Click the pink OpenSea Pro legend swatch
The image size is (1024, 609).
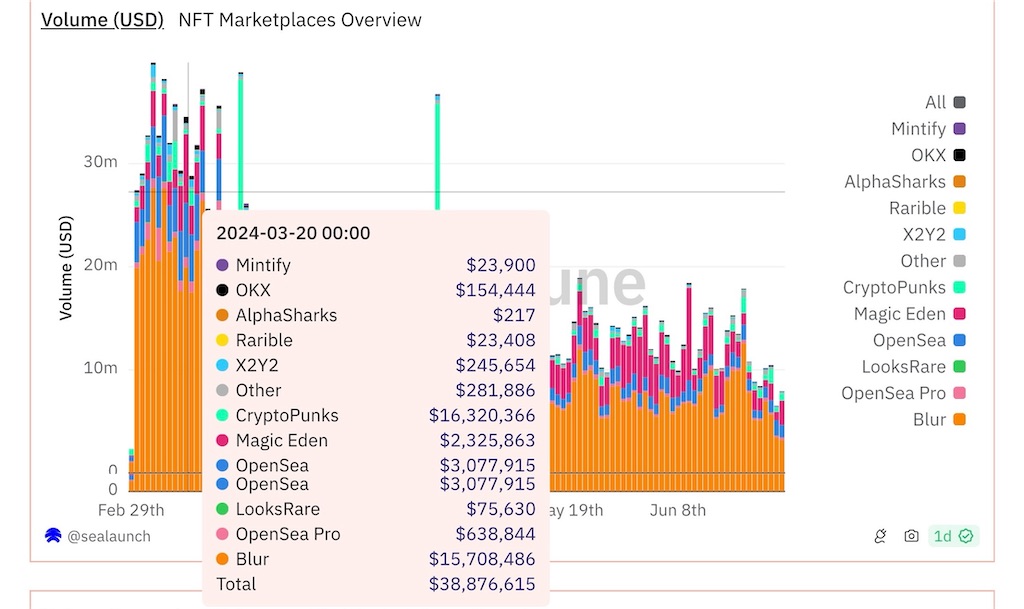pos(959,393)
